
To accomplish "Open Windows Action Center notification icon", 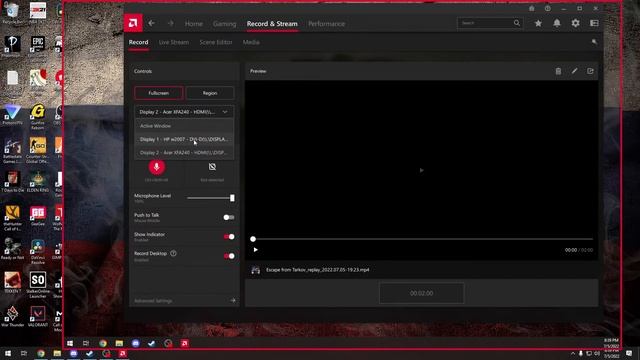I will point(629,353).
